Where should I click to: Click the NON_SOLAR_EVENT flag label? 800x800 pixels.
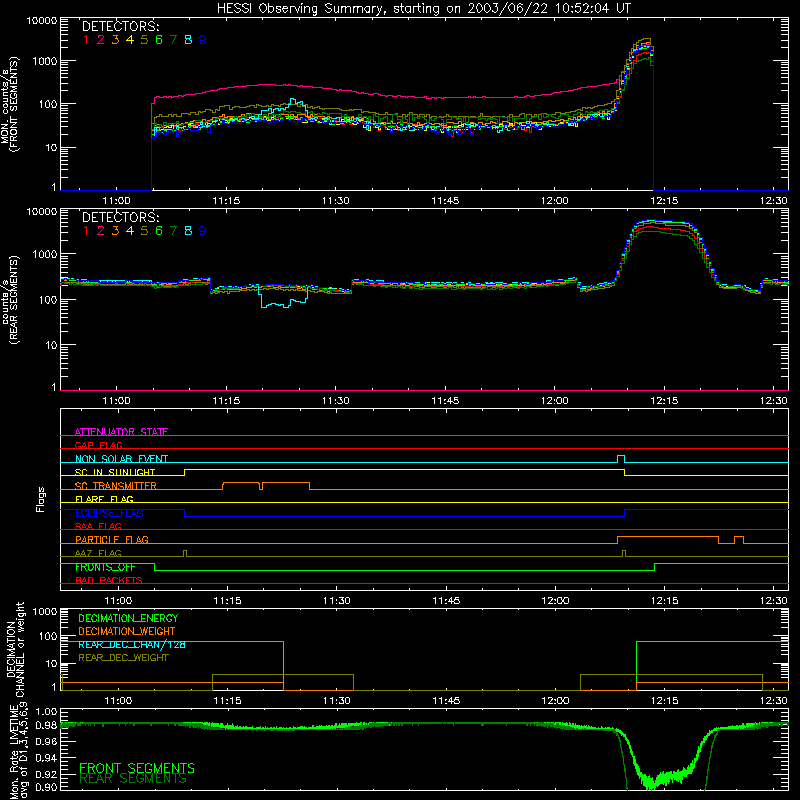click(121, 459)
